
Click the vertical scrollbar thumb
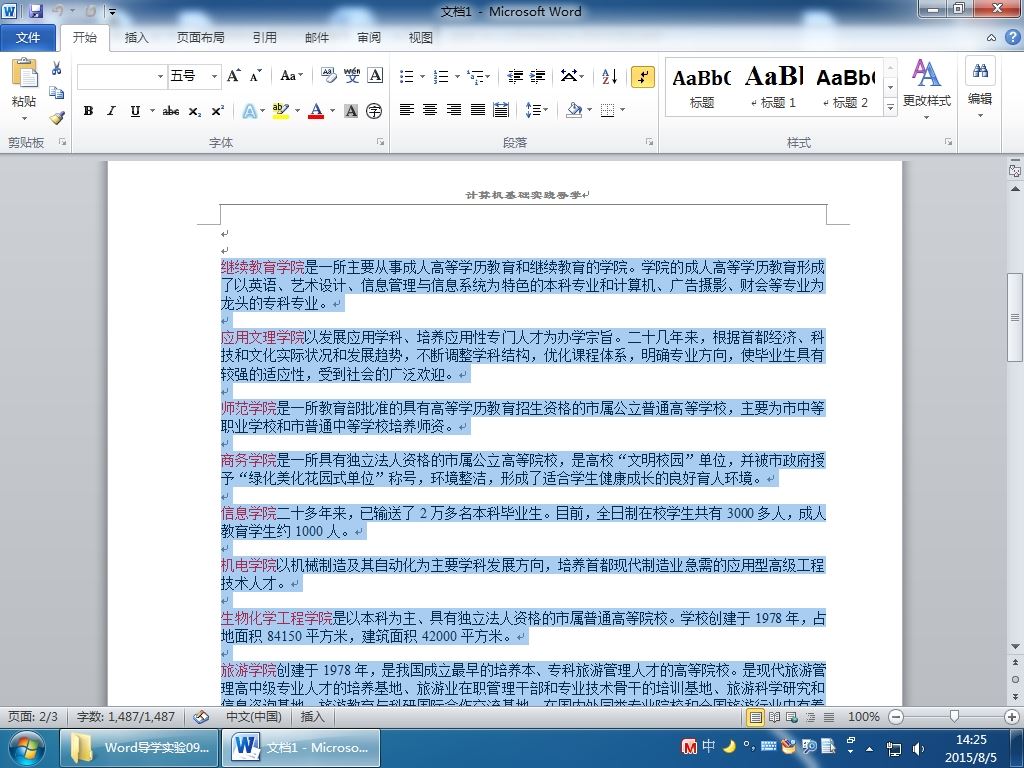pyautogui.click(x=1015, y=317)
